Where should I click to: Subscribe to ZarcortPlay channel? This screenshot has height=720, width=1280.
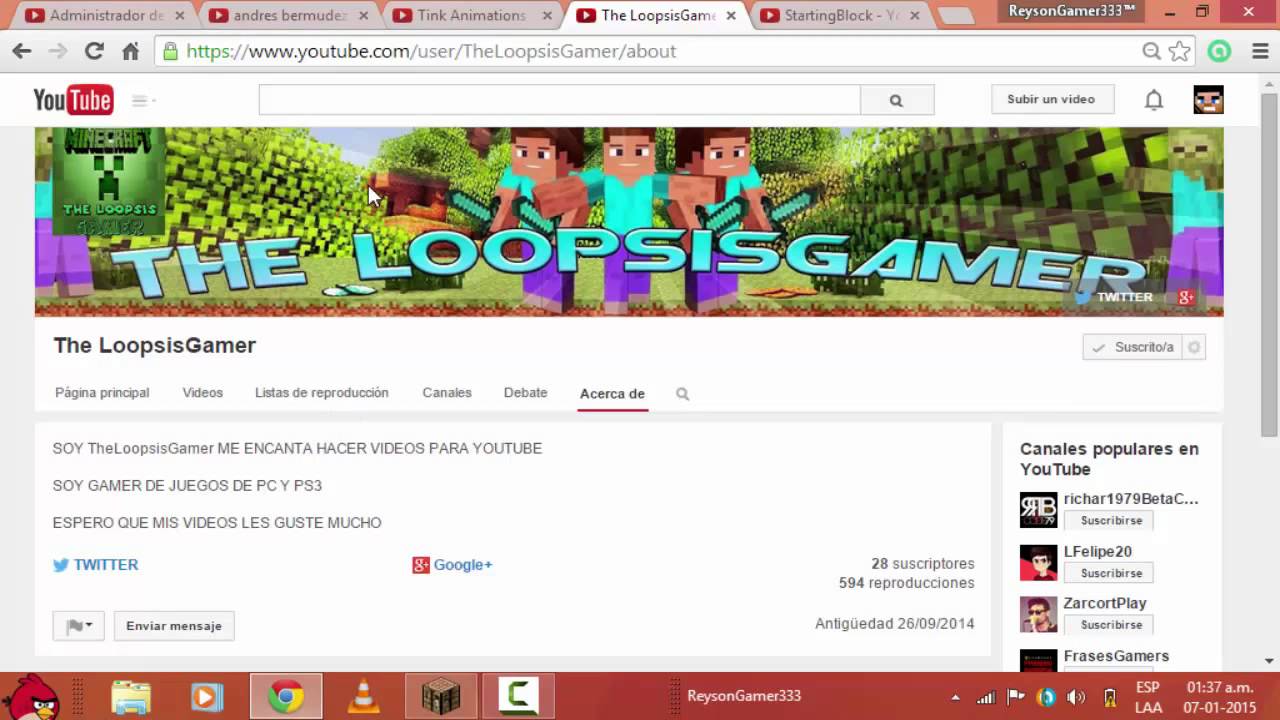click(1111, 625)
